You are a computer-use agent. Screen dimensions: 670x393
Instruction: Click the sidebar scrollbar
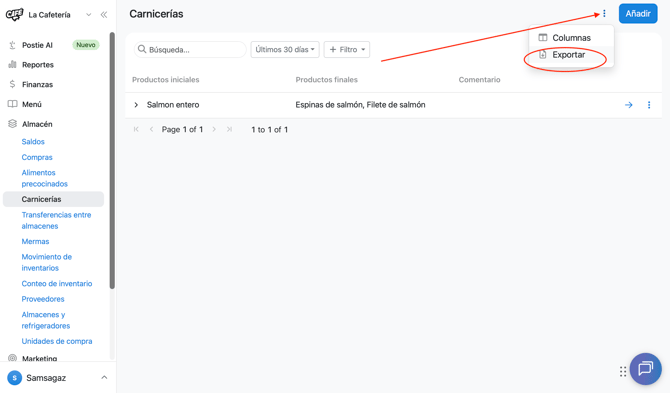[x=112, y=161]
